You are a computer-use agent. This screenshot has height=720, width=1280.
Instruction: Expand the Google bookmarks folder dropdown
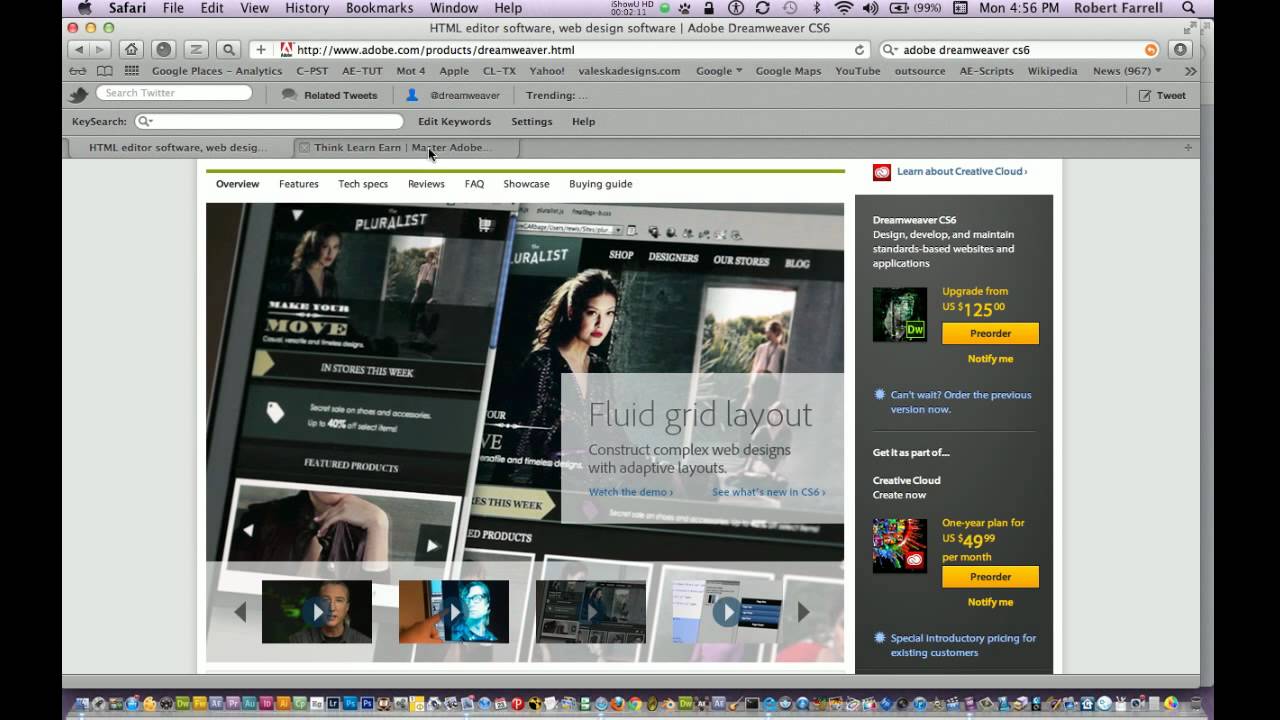(719, 71)
